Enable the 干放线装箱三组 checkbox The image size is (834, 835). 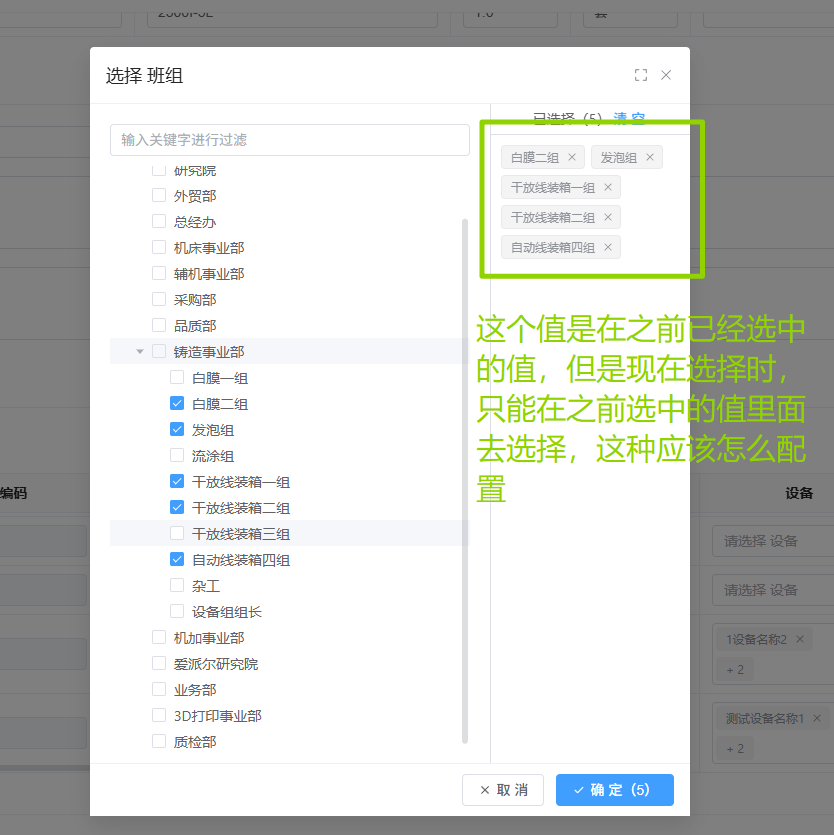tap(177, 534)
